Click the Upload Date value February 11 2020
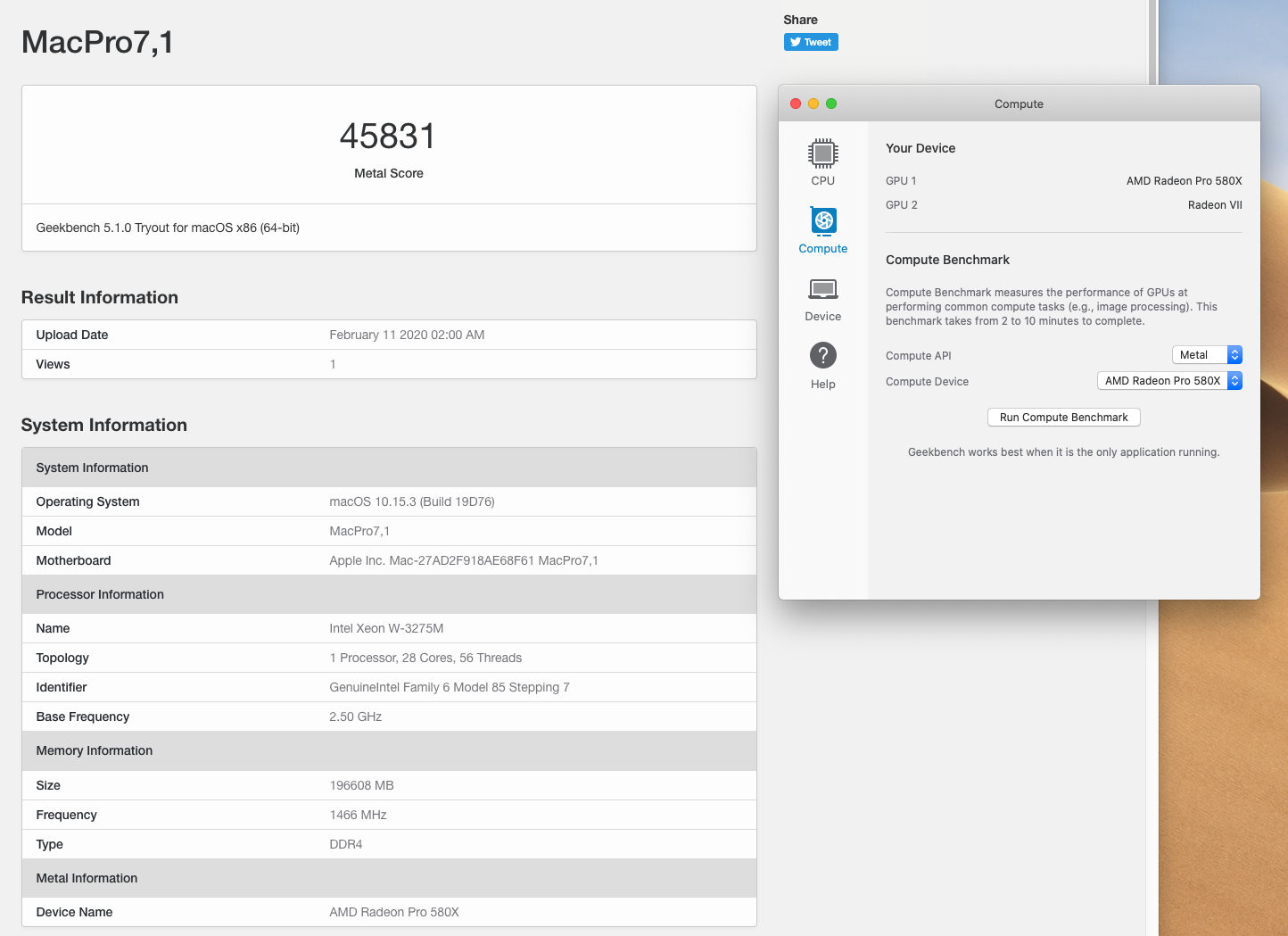This screenshot has width=1288, height=936. (407, 335)
